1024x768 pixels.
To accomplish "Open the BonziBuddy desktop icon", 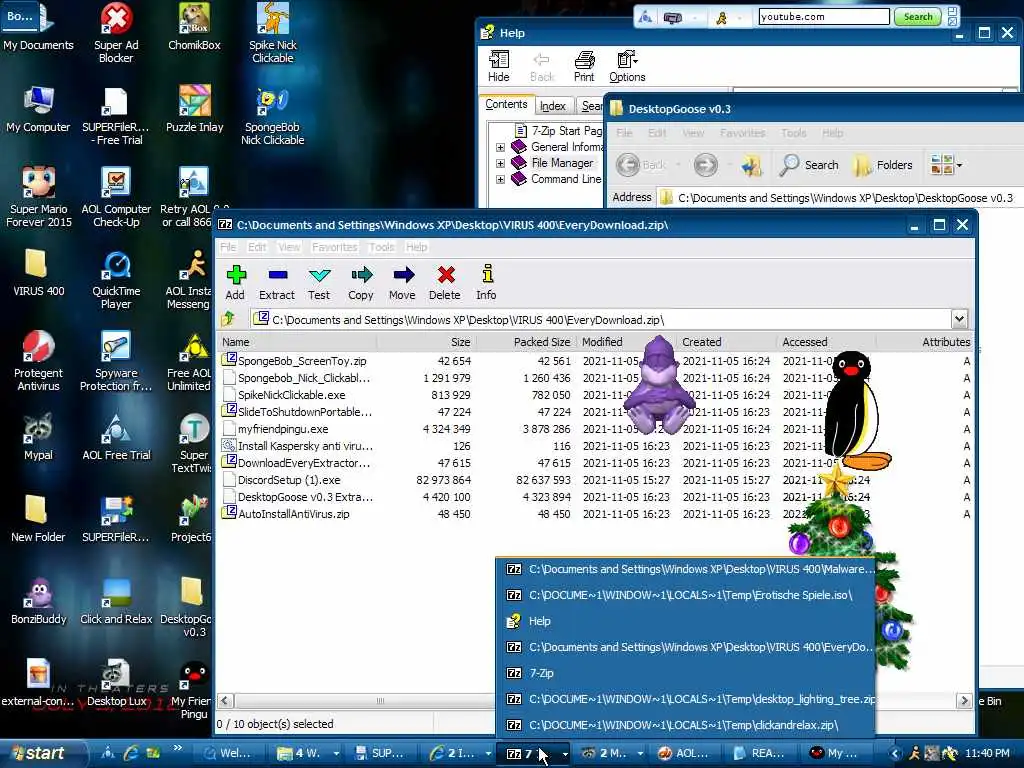I will 39,601.
